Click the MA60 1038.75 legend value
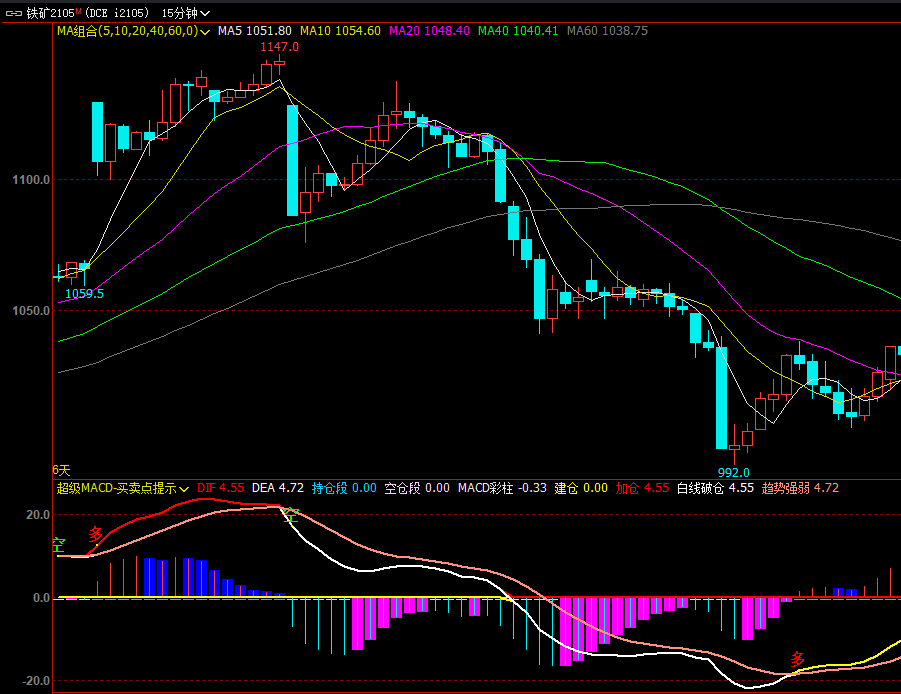Viewport: 901px width, 694px height. point(607,31)
